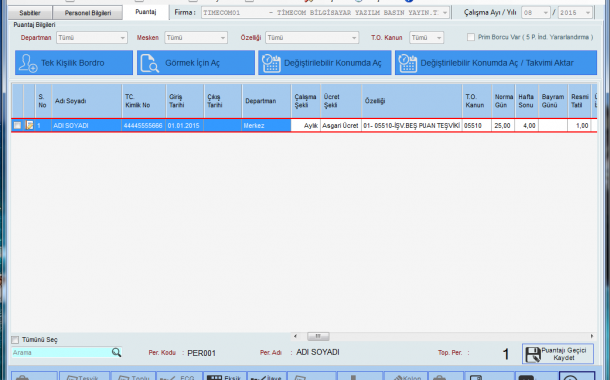This screenshot has width=610, height=380.
Task: Click the person icon on Tek Kişilik Bordro
Action: tap(28, 63)
